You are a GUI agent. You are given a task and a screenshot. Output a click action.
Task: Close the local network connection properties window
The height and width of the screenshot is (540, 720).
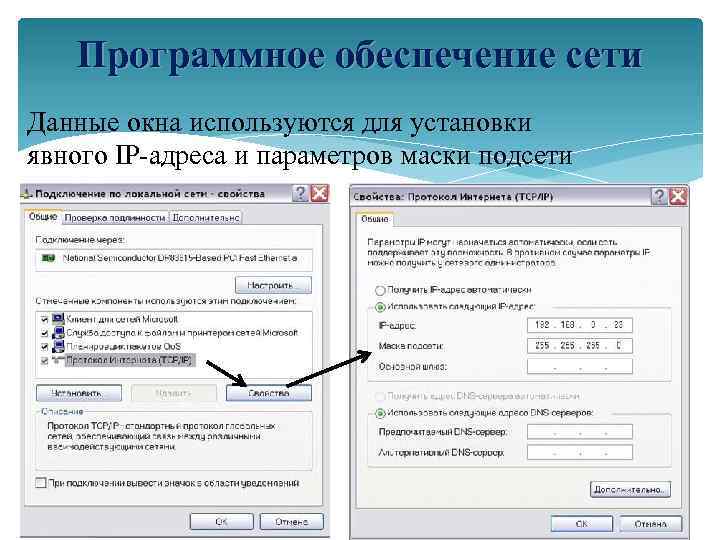coord(320,193)
